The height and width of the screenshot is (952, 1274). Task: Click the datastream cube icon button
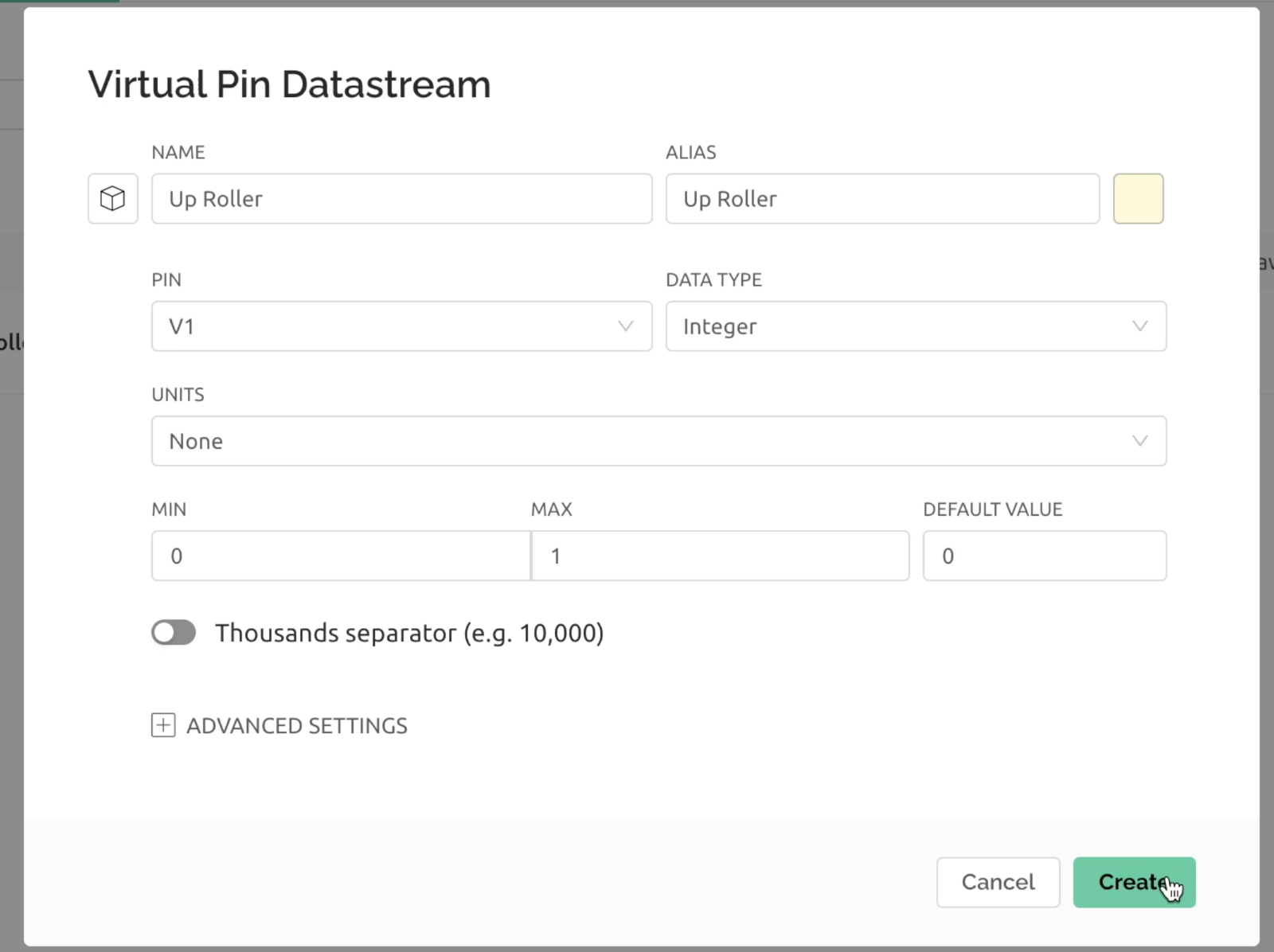[x=113, y=198]
